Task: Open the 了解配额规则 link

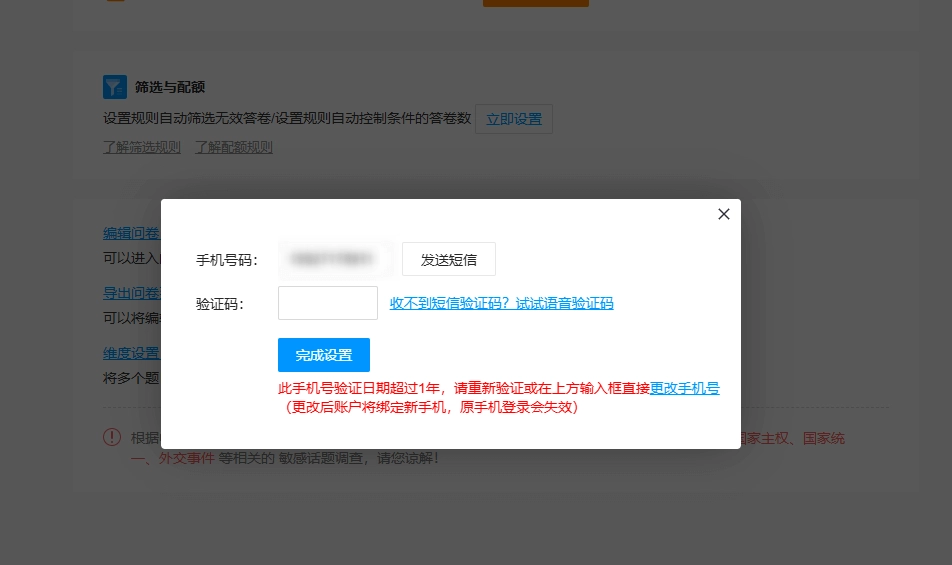Action: (234, 147)
